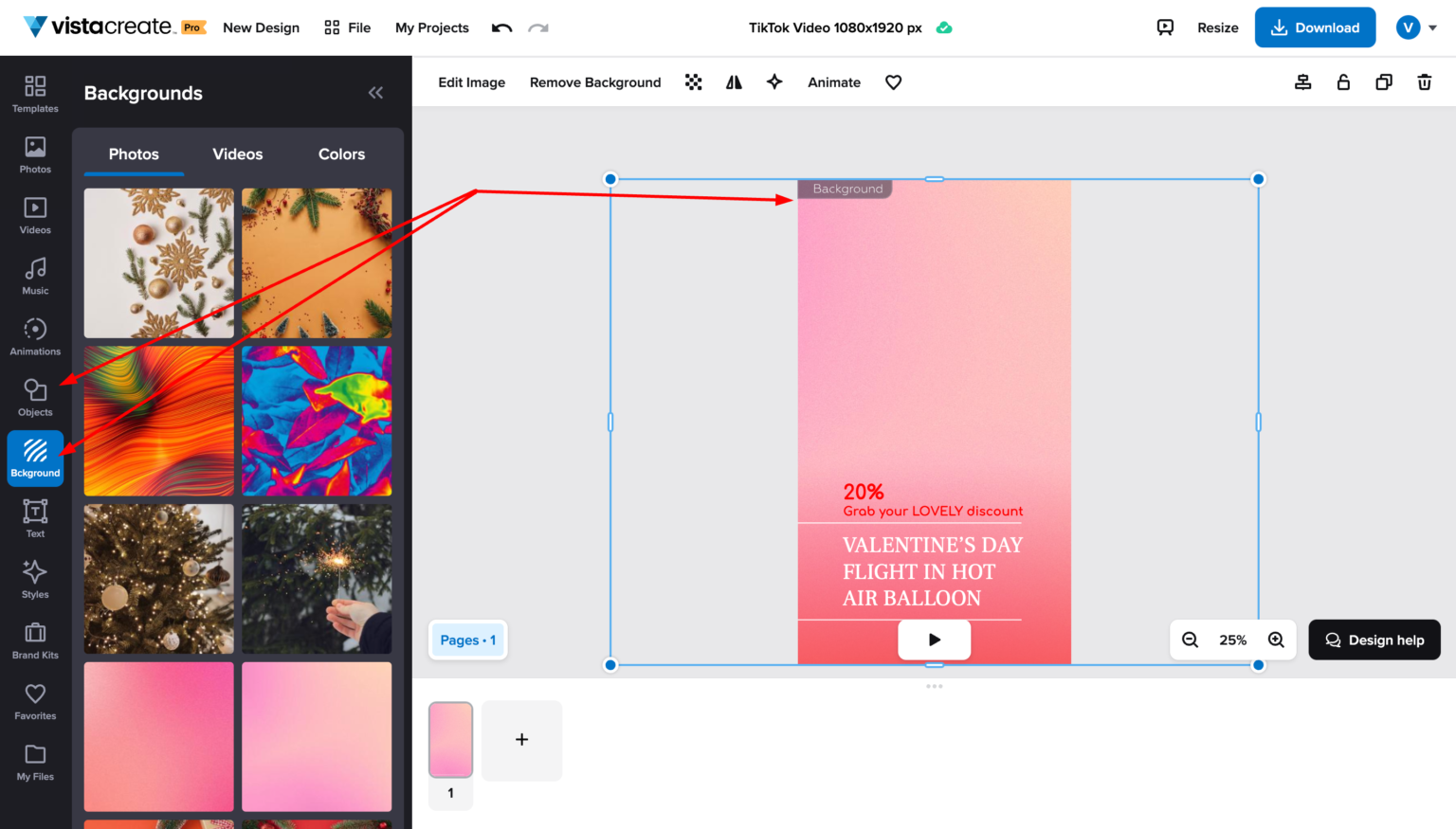Click the Download button
This screenshot has height=829, width=1456.
pyautogui.click(x=1315, y=27)
